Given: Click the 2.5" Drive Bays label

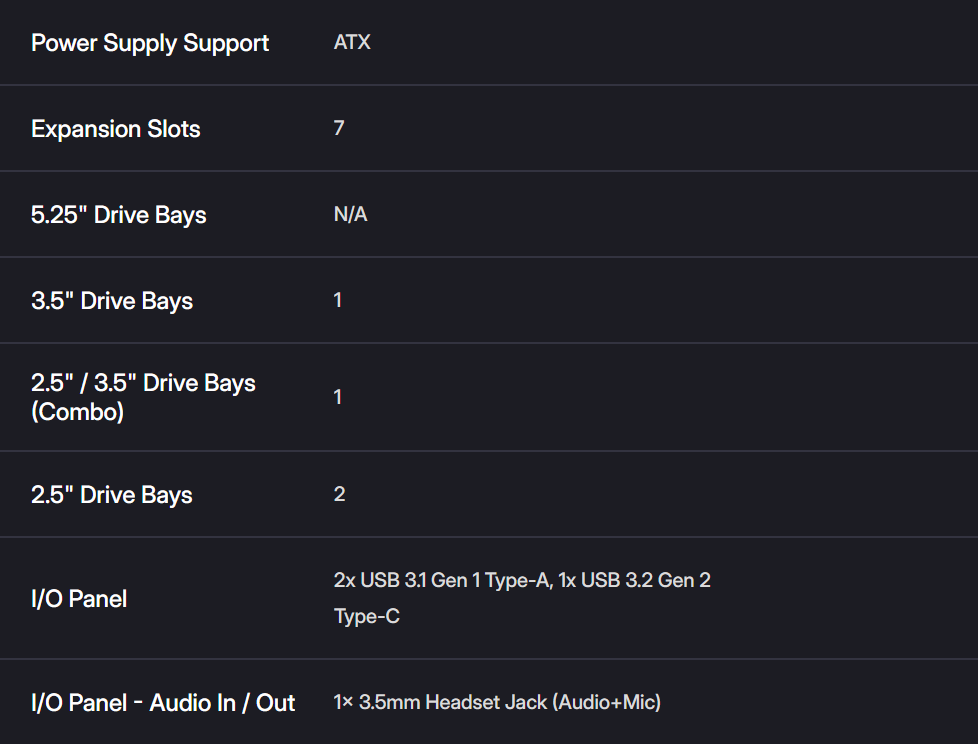Looking at the screenshot, I should [112, 495].
